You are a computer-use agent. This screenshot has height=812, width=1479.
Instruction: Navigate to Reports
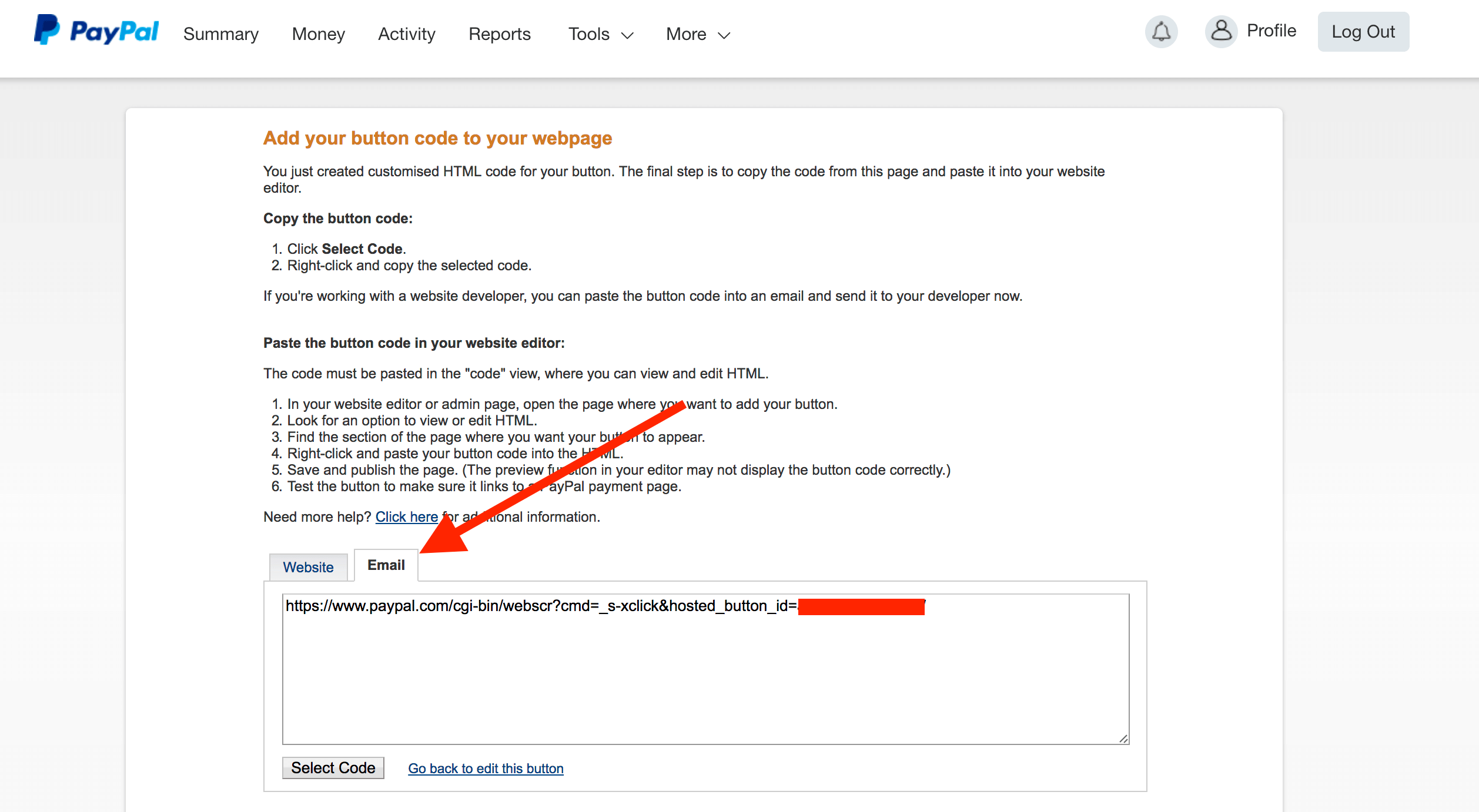tap(499, 34)
